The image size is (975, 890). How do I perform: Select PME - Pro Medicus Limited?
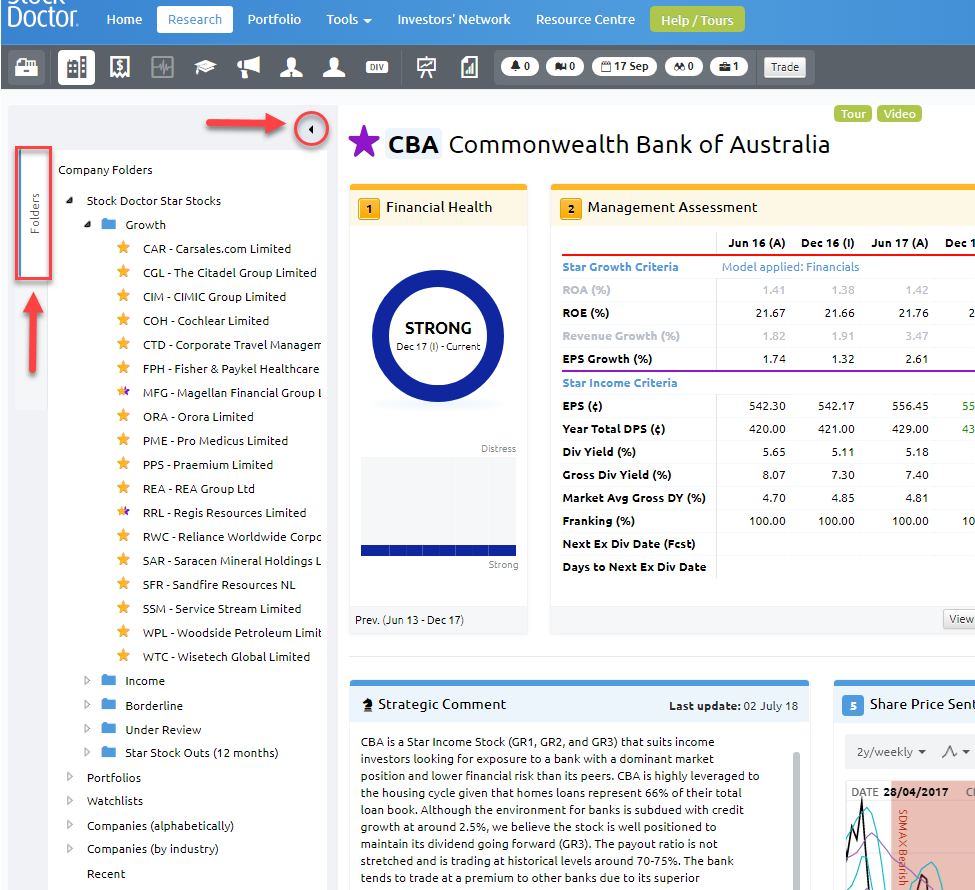coord(215,441)
